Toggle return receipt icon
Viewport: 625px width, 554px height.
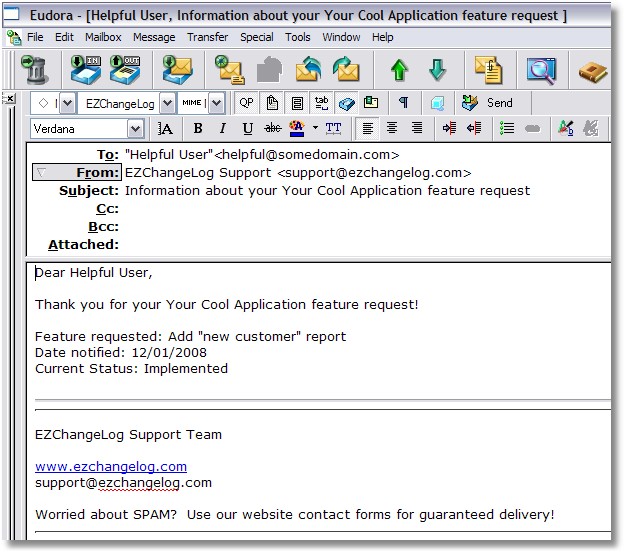(x=371, y=102)
